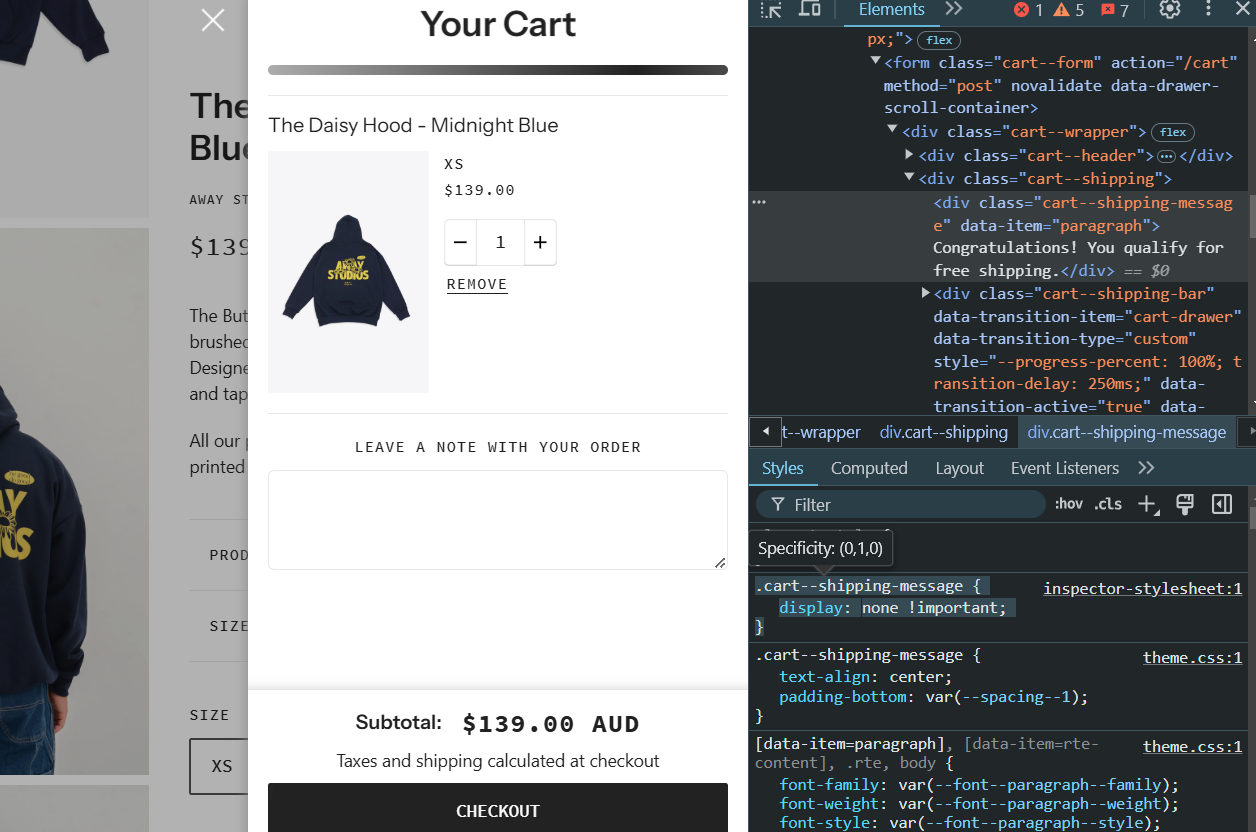The height and width of the screenshot is (832, 1256).
Task: Collapse the cart--shipping div node
Action: tap(909, 178)
